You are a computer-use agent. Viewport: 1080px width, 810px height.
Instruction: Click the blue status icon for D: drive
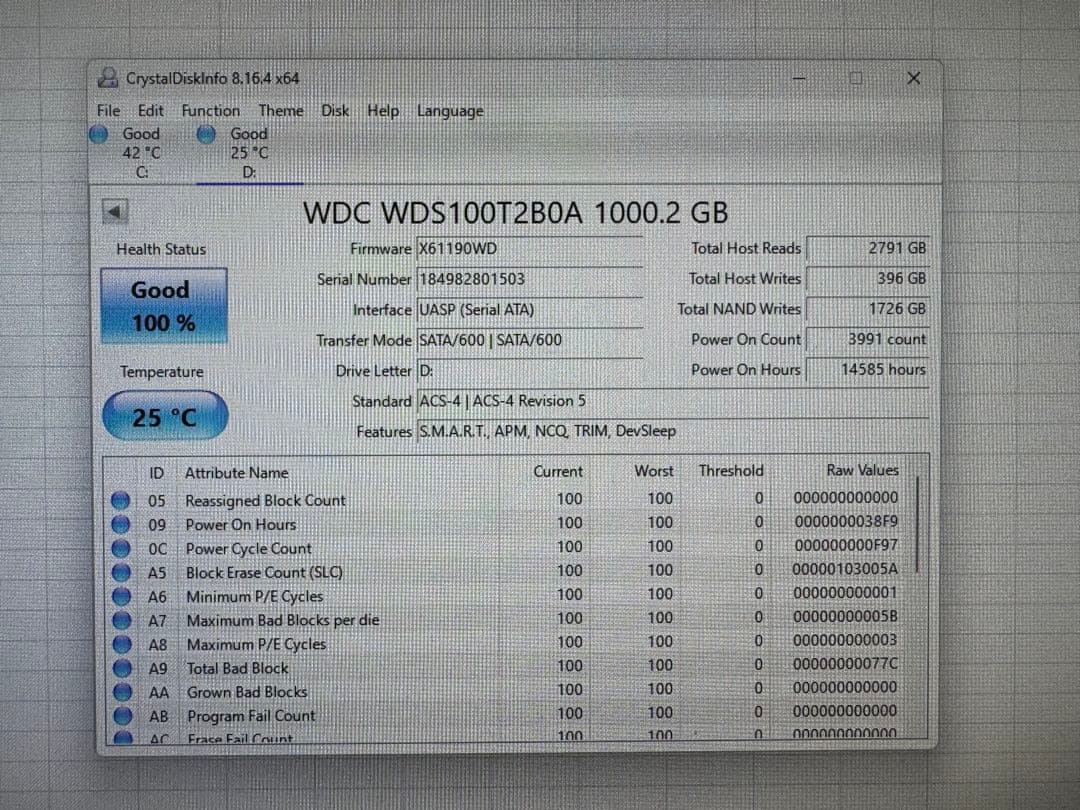click(207, 134)
